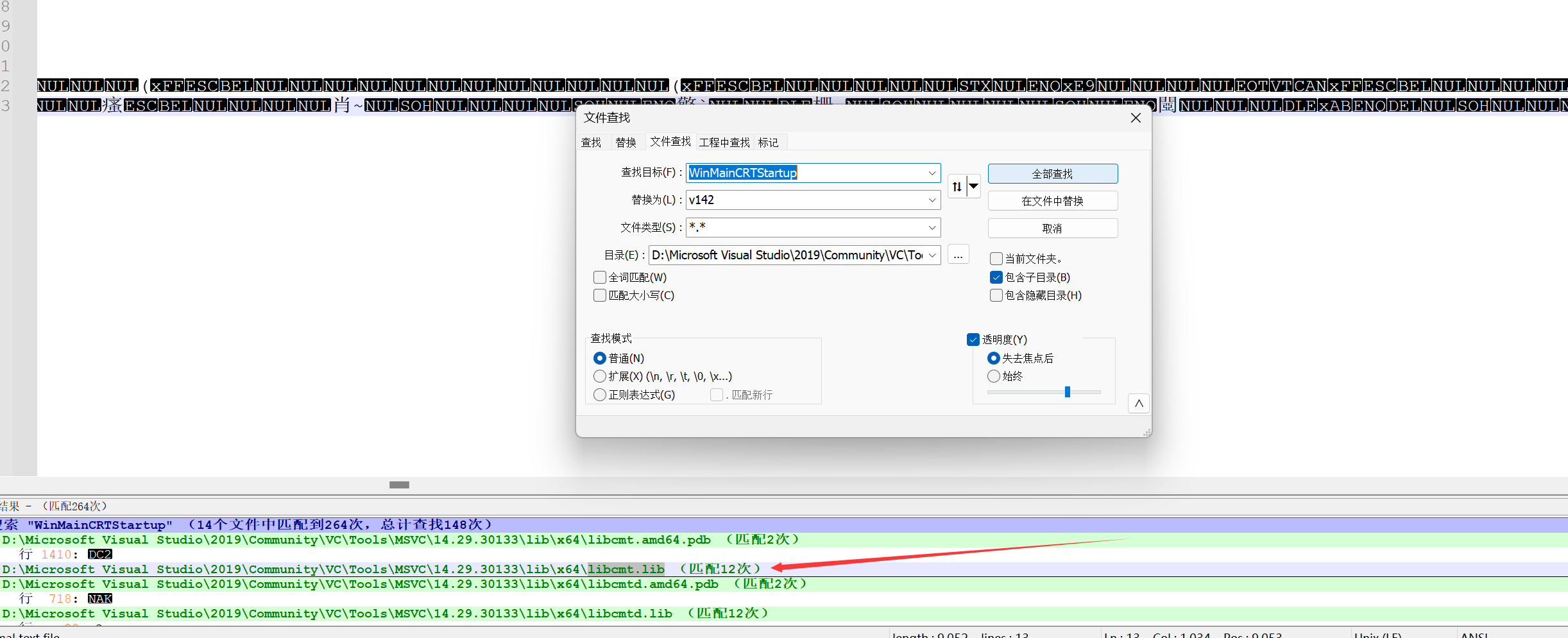Collapse dialog with the caret button

[x=1139, y=404]
